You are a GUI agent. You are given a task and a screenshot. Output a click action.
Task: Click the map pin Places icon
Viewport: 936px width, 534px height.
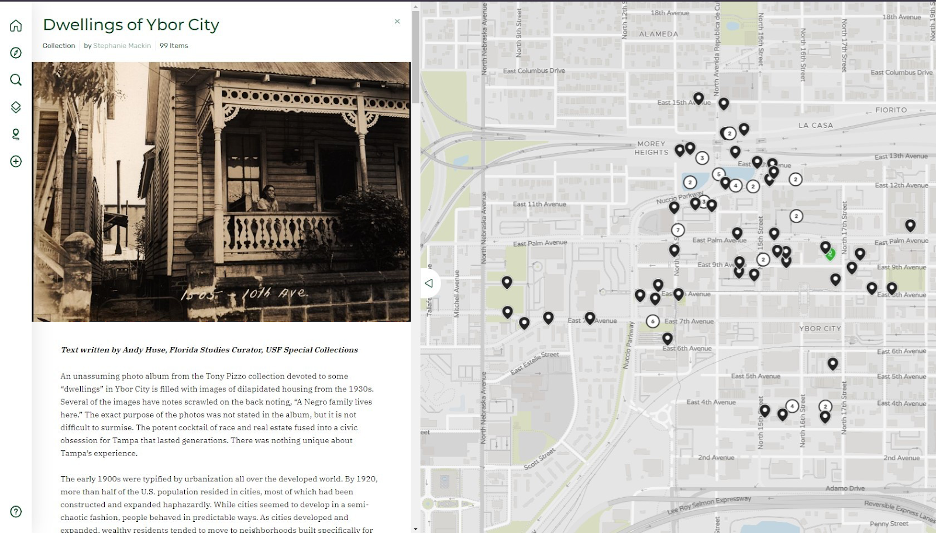click(x=16, y=134)
